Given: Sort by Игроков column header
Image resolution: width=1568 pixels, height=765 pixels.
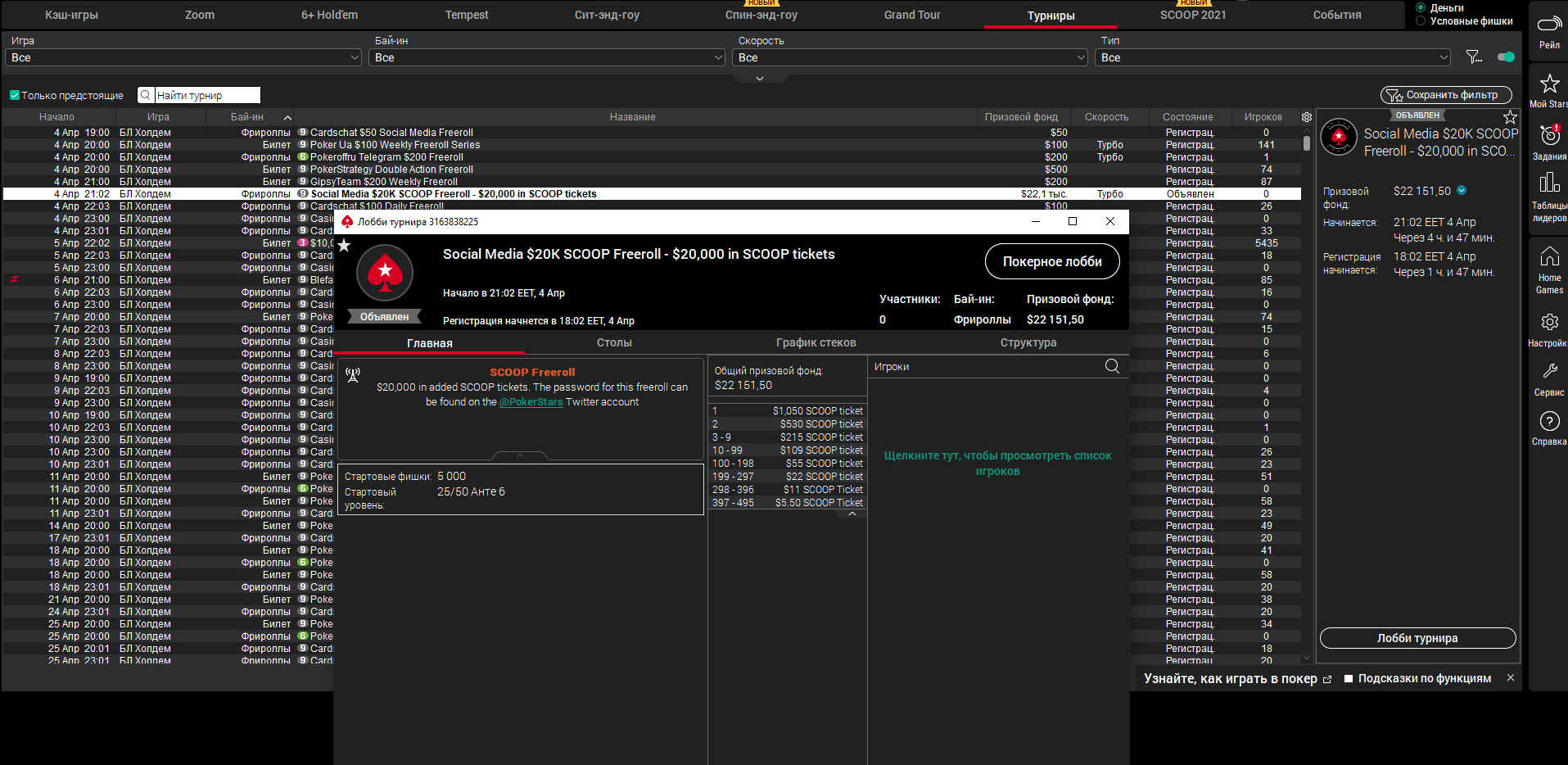Looking at the screenshot, I should click(1263, 117).
